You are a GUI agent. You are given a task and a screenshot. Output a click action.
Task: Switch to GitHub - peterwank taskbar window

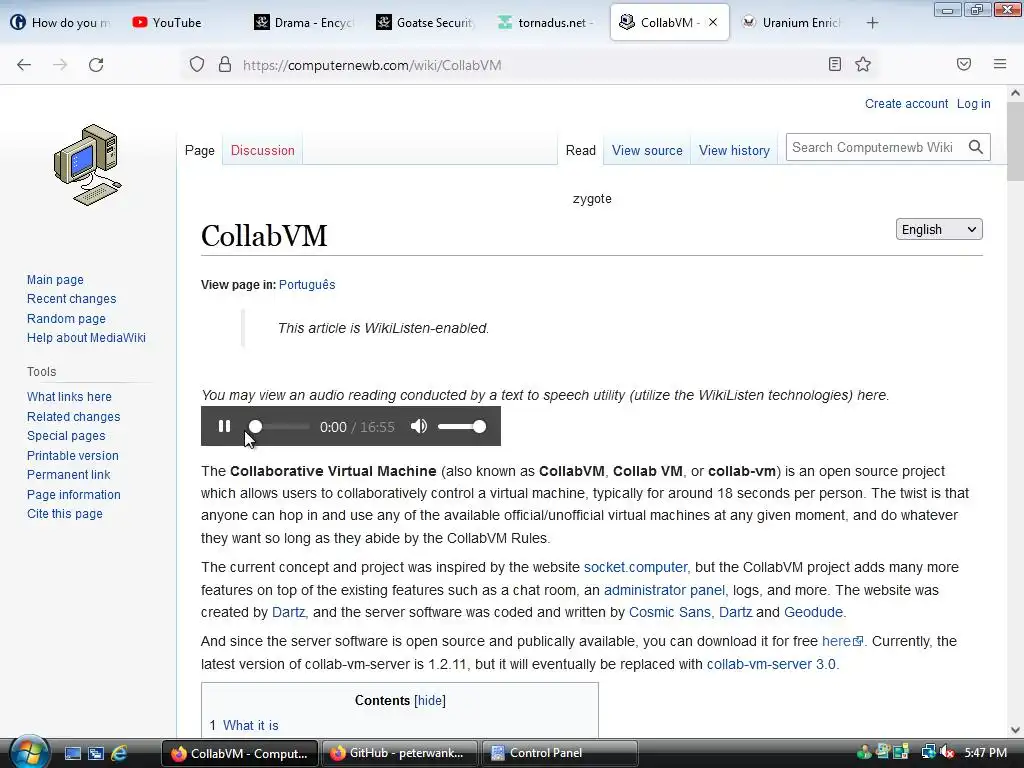(400, 753)
